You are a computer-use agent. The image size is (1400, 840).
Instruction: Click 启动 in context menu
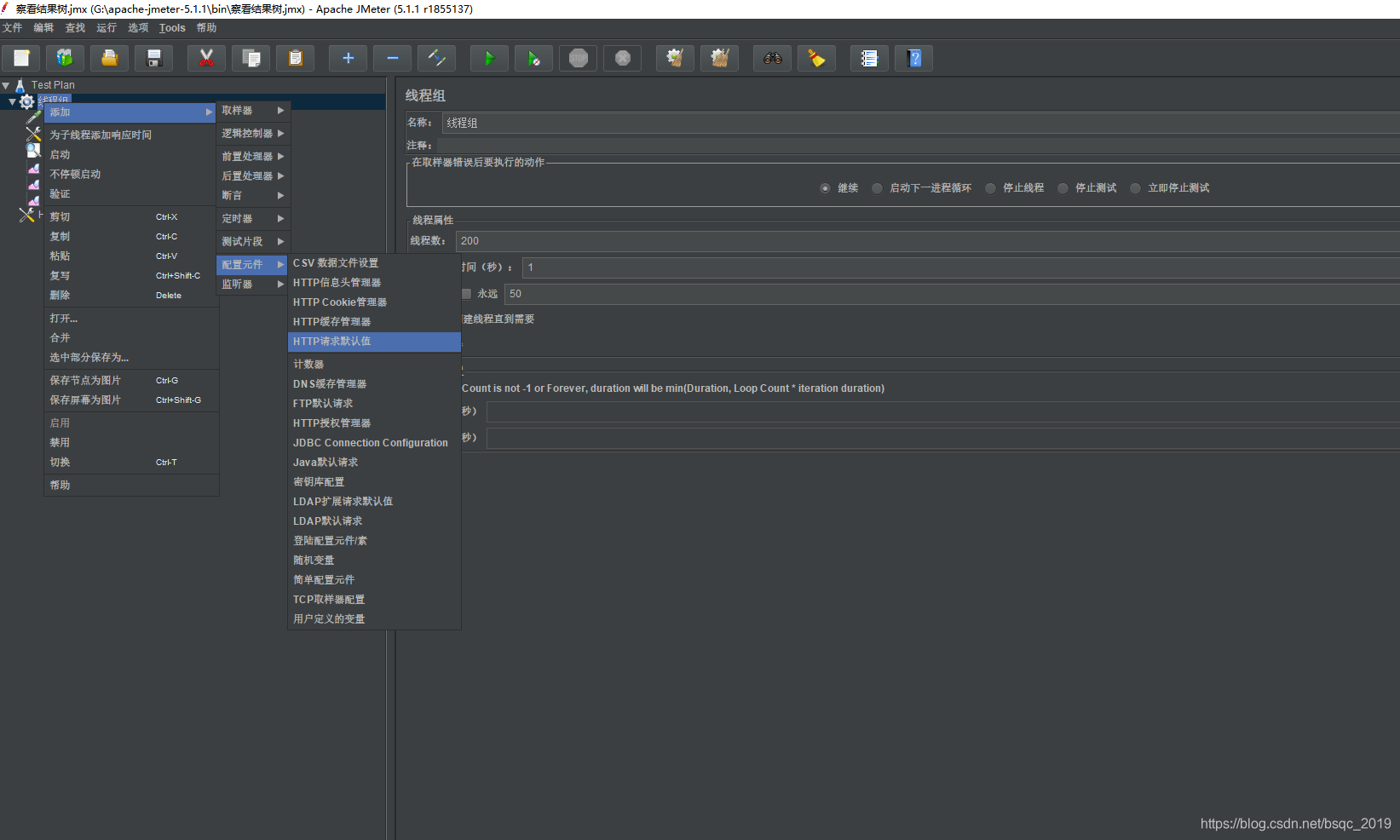click(x=131, y=155)
